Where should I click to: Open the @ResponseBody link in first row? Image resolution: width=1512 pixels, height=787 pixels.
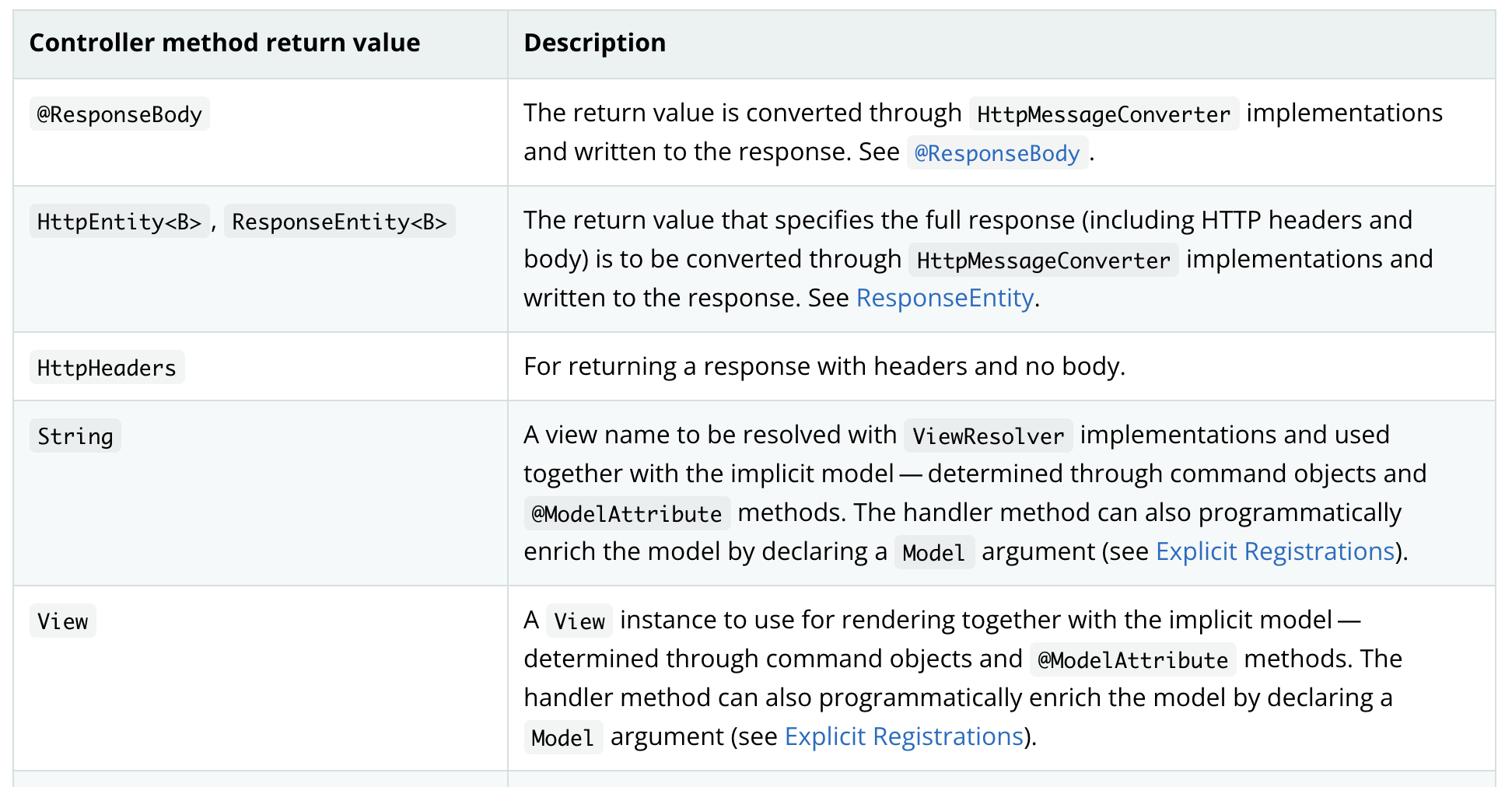(997, 153)
